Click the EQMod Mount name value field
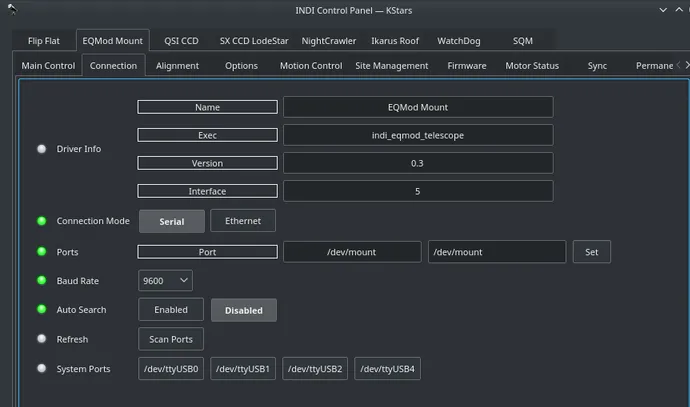The height and width of the screenshot is (407, 690). pos(418,107)
